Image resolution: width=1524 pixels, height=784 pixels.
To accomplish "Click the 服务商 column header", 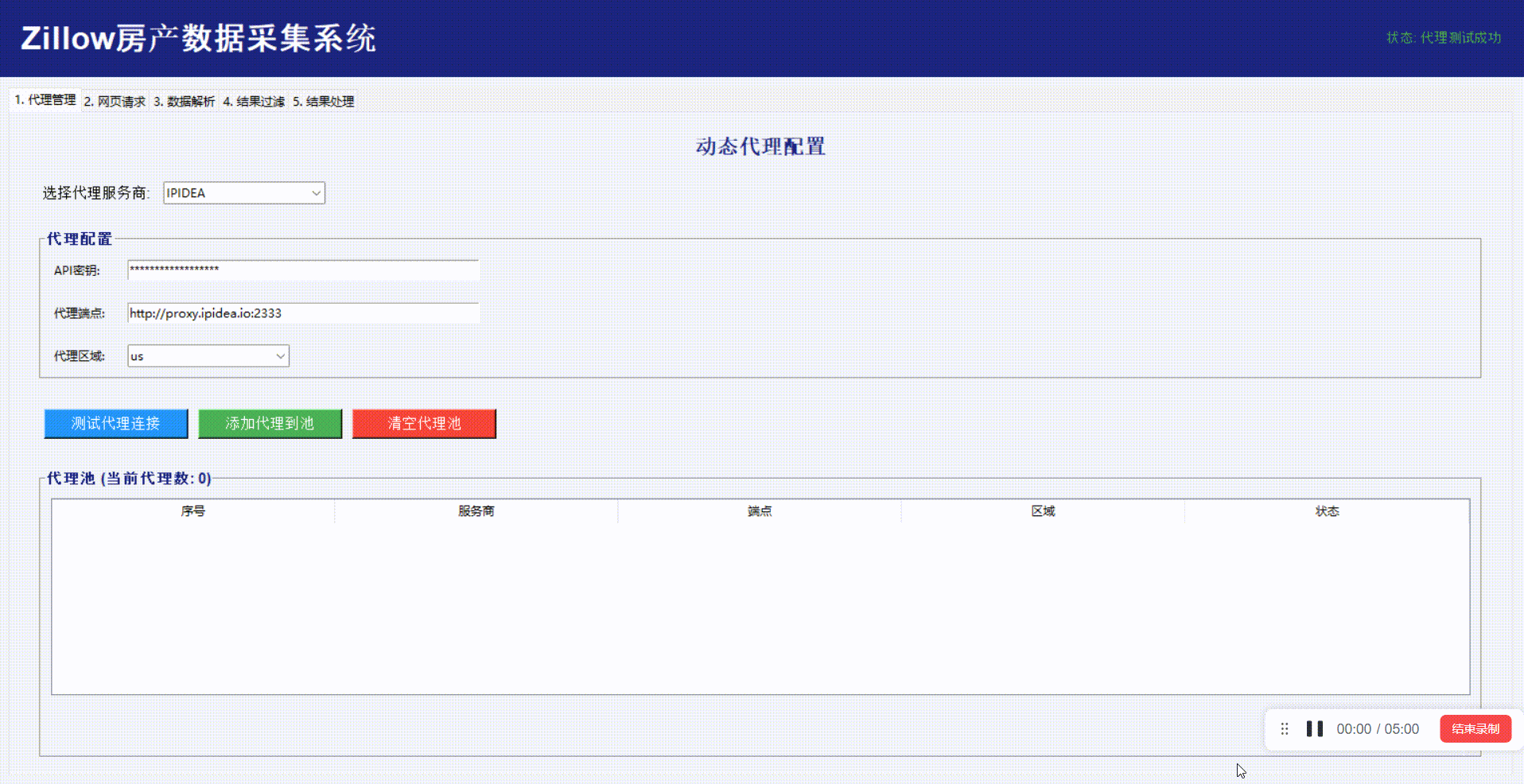I will 476,511.
